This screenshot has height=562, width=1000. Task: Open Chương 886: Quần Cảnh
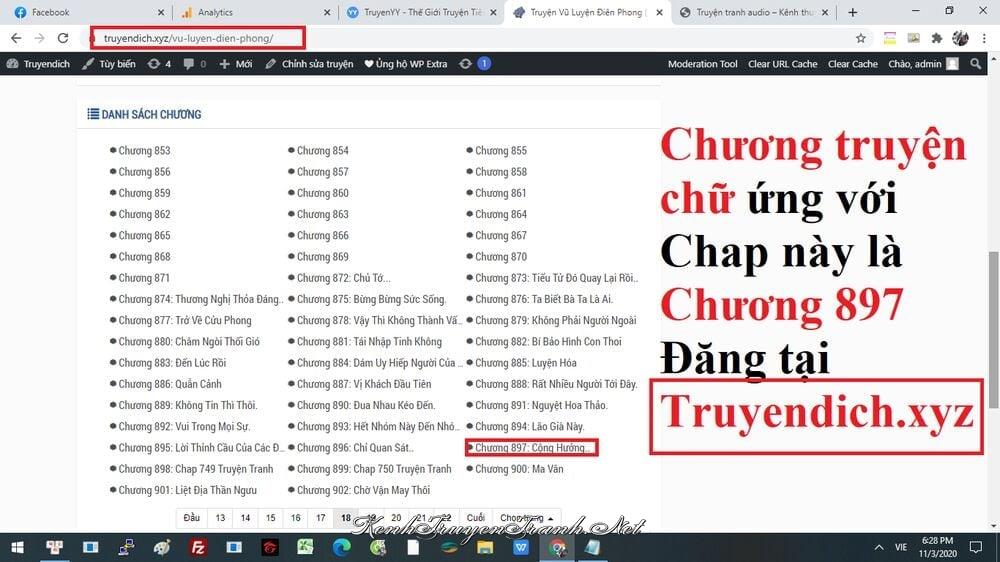[170, 384]
